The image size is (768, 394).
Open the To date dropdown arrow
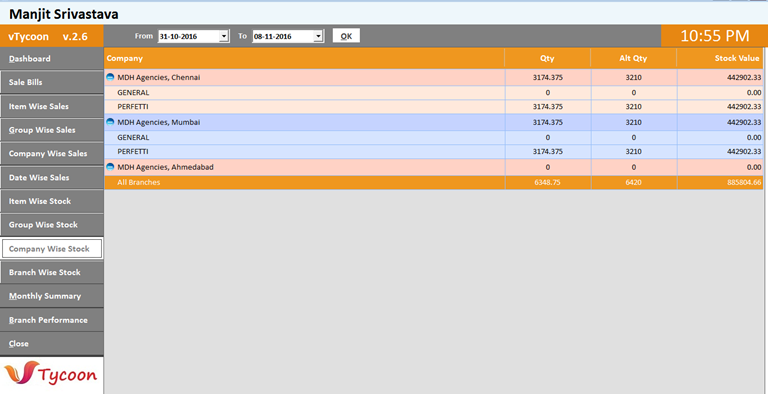click(318, 36)
